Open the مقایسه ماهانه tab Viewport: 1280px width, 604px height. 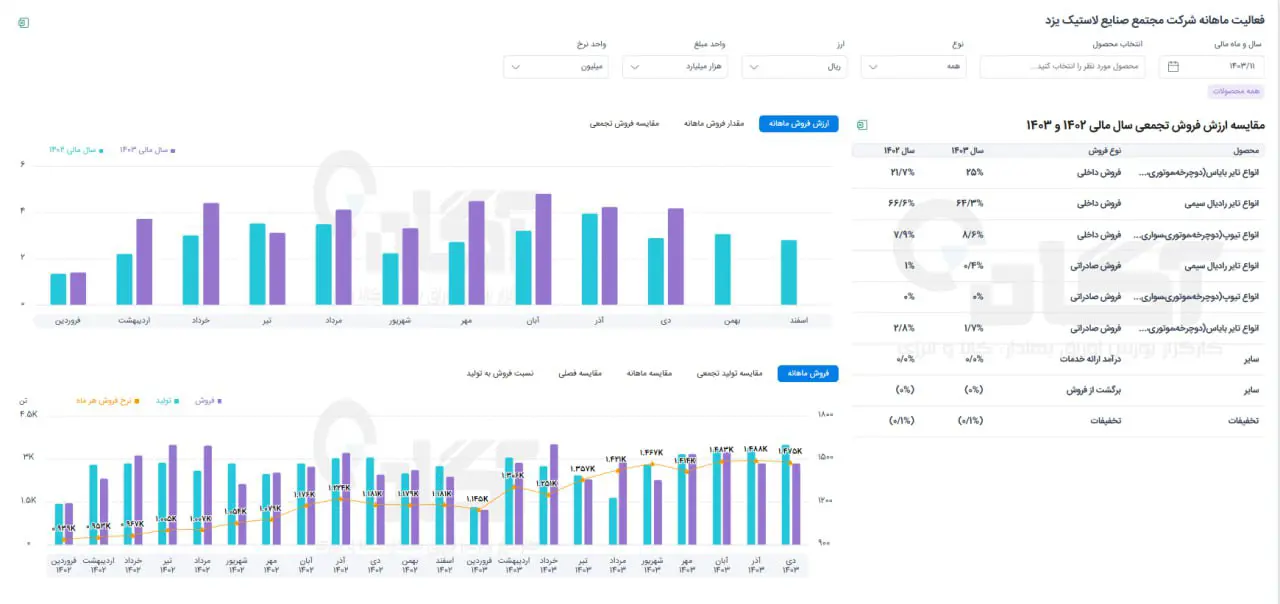point(649,373)
